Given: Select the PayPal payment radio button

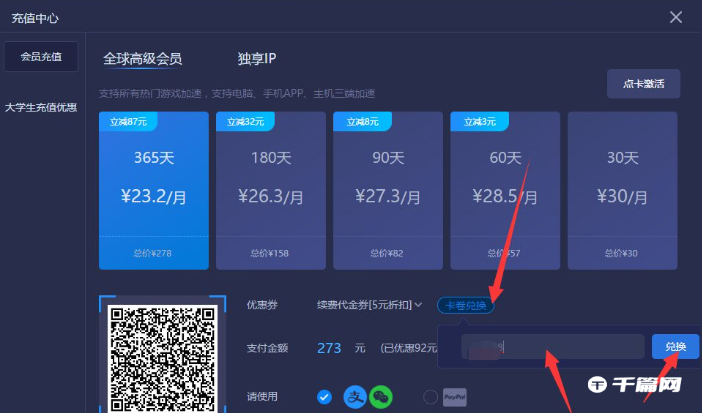Looking at the screenshot, I should (430, 397).
